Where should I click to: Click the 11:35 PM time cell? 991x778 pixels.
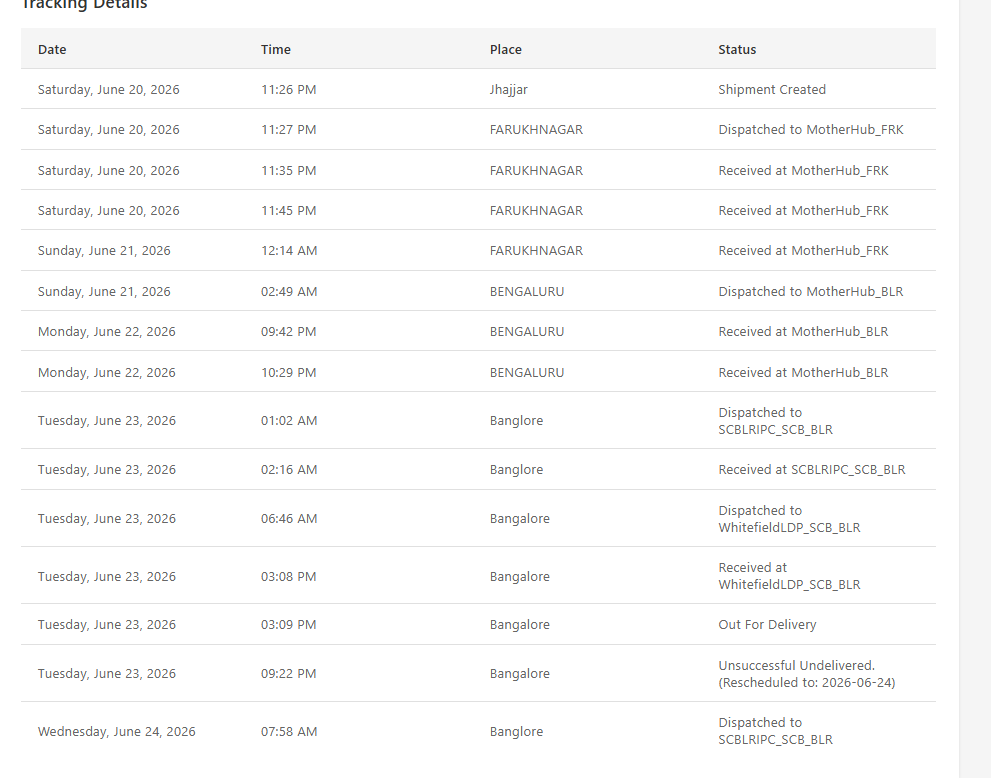click(x=288, y=171)
